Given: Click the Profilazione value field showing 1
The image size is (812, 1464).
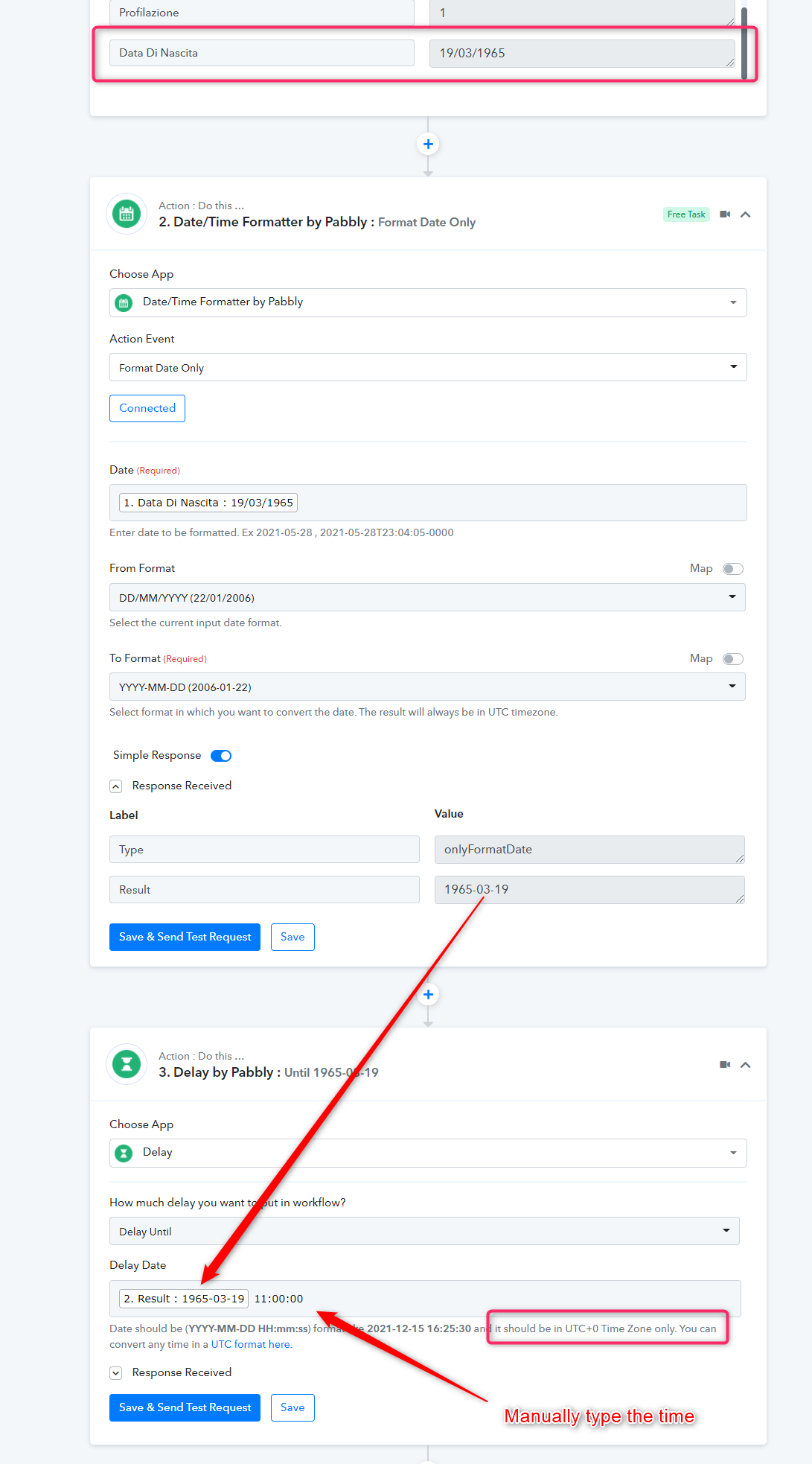Looking at the screenshot, I should (x=582, y=13).
